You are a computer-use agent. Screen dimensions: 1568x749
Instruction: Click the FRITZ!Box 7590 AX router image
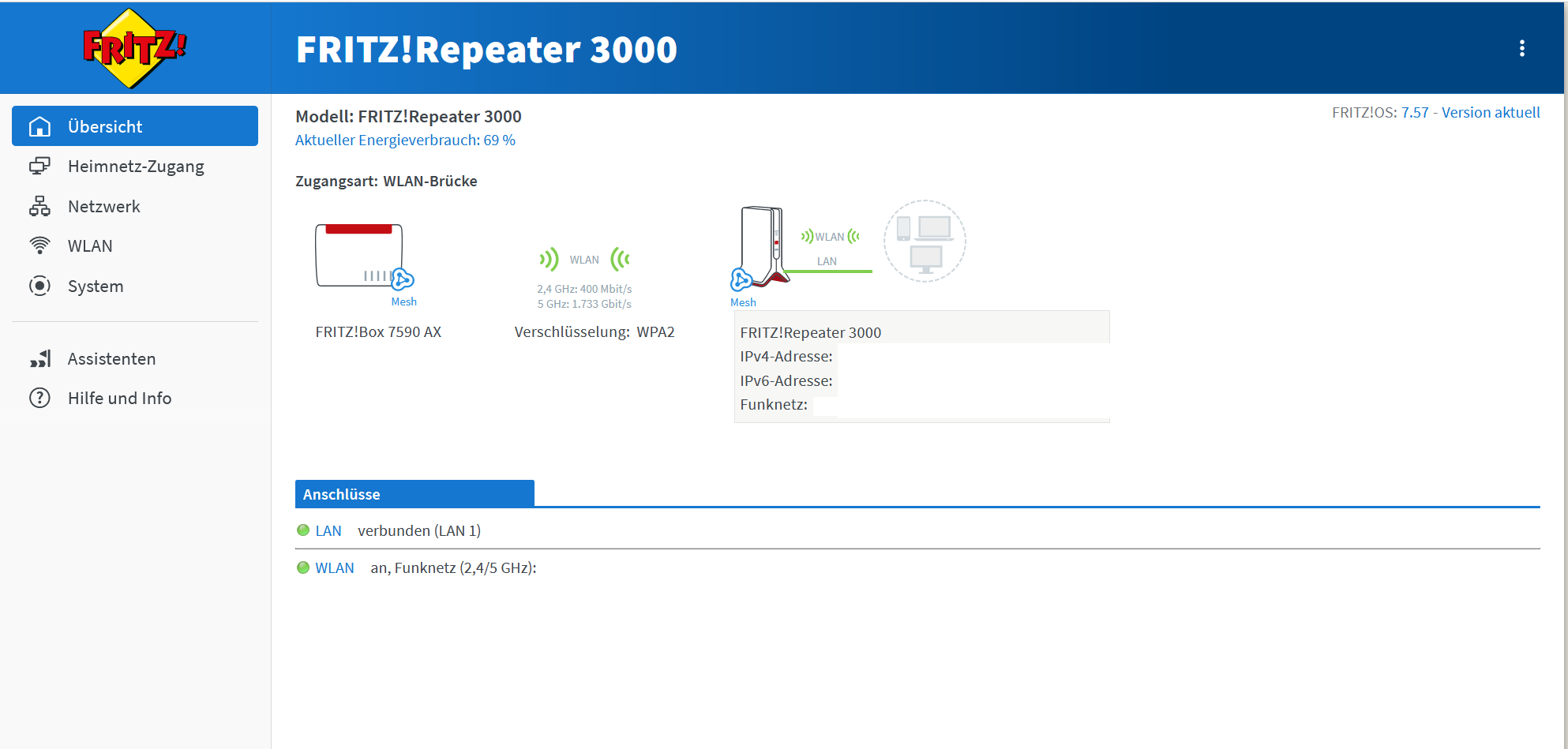(359, 255)
